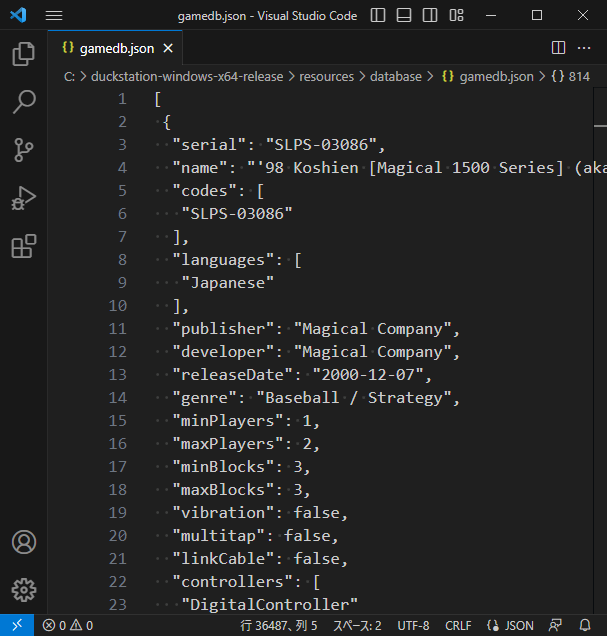Image resolution: width=607 pixels, height=636 pixels.
Task: Click the "codes" key text
Action: coord(205,191)
